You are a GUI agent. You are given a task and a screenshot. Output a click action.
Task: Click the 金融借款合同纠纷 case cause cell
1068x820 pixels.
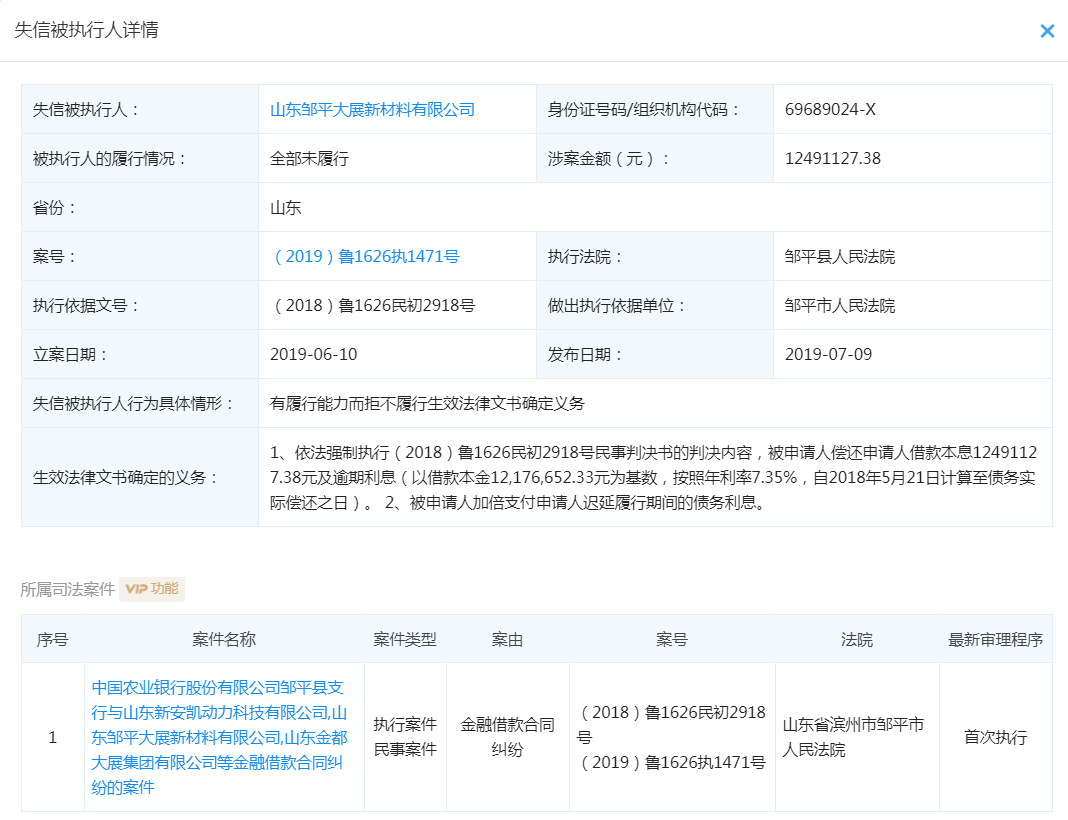pyautogui.click(x=507, y=738)
